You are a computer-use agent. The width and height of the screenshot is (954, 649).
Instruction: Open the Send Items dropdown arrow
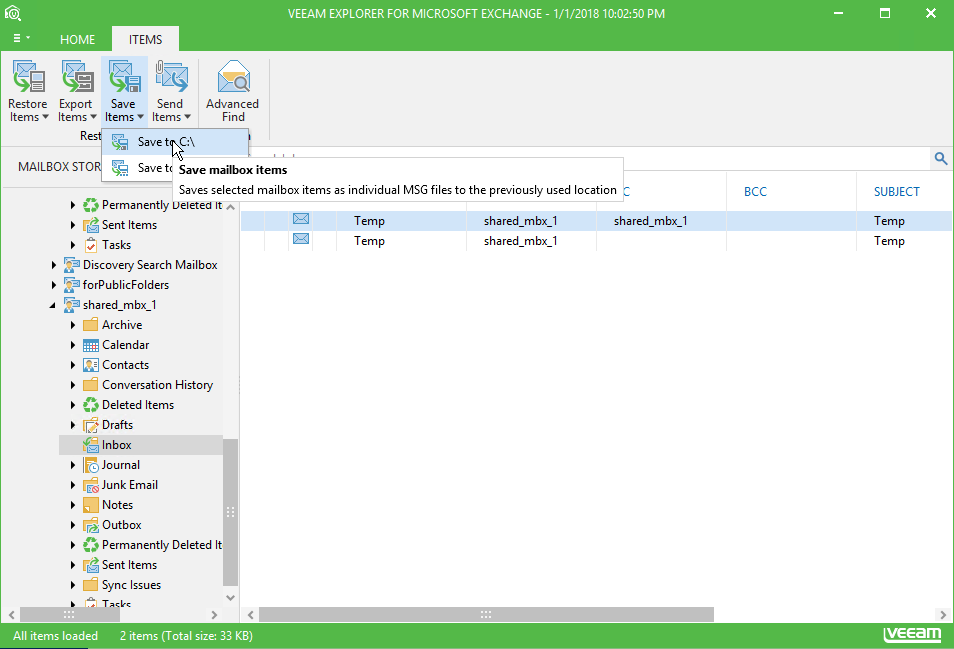click(187, 117)
